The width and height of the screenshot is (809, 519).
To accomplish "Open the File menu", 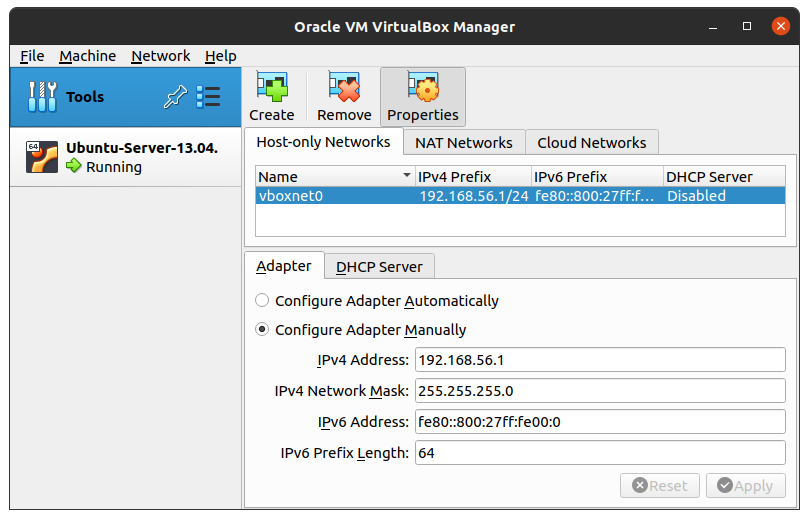I will [32, 56].
